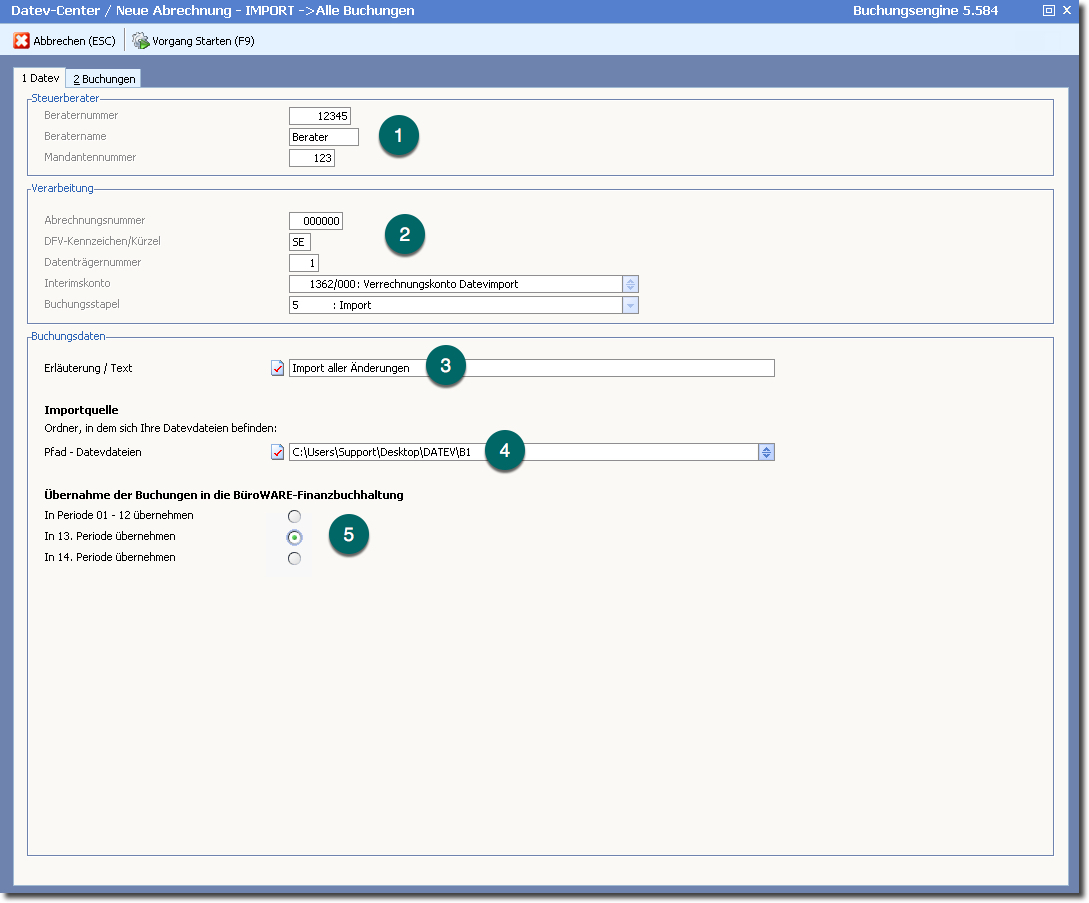Image resolution: width=1089 pixels, height=903 pixels.
Task: Select 'In 14. Periode übernehmen' radio button
Action: coord(294,558)
